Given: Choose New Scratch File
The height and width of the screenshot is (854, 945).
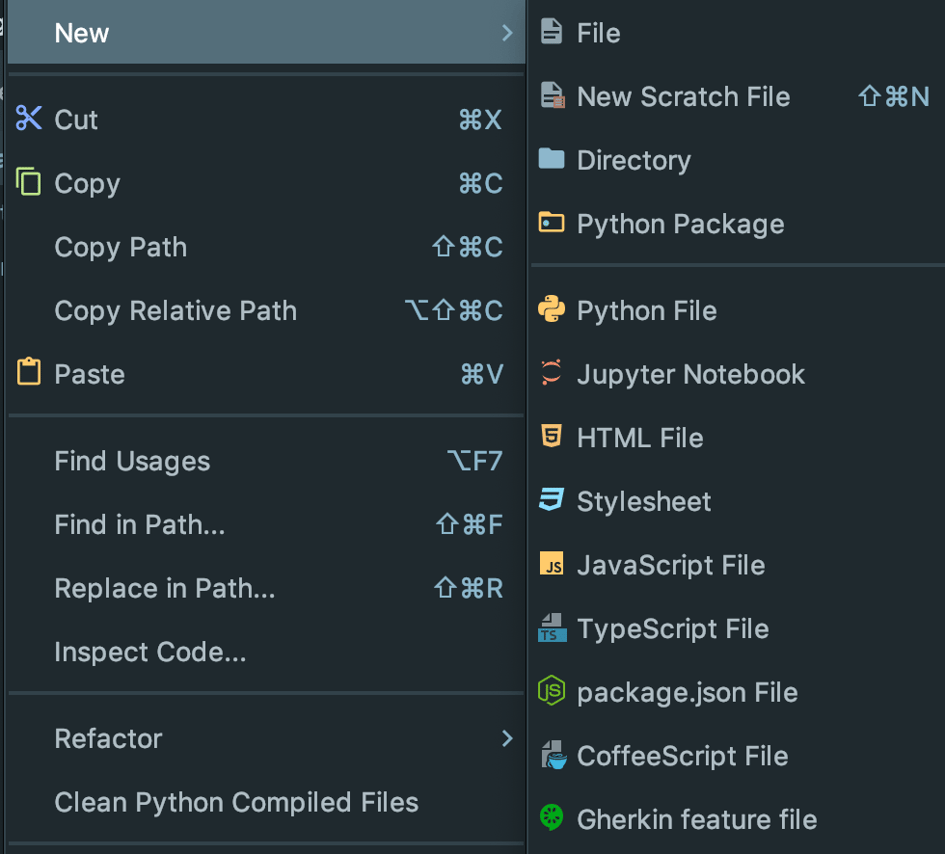Looking at the screenshot, I should (x=683, y=96).
